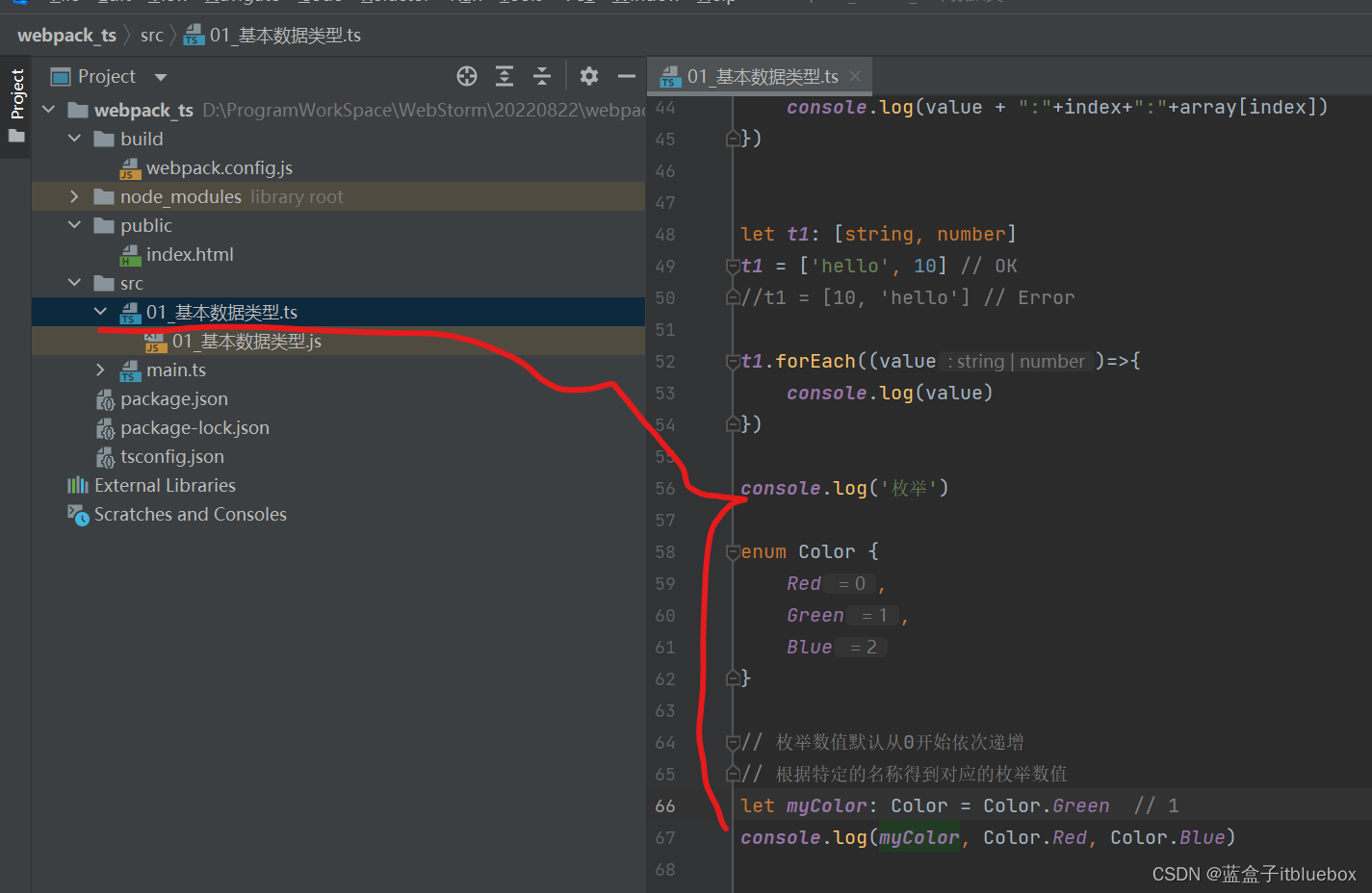Click webpack_ts in the breadcrumb bar
Image resolution: width=1372 pixels, height=893 pixels.
click(66, 36)
